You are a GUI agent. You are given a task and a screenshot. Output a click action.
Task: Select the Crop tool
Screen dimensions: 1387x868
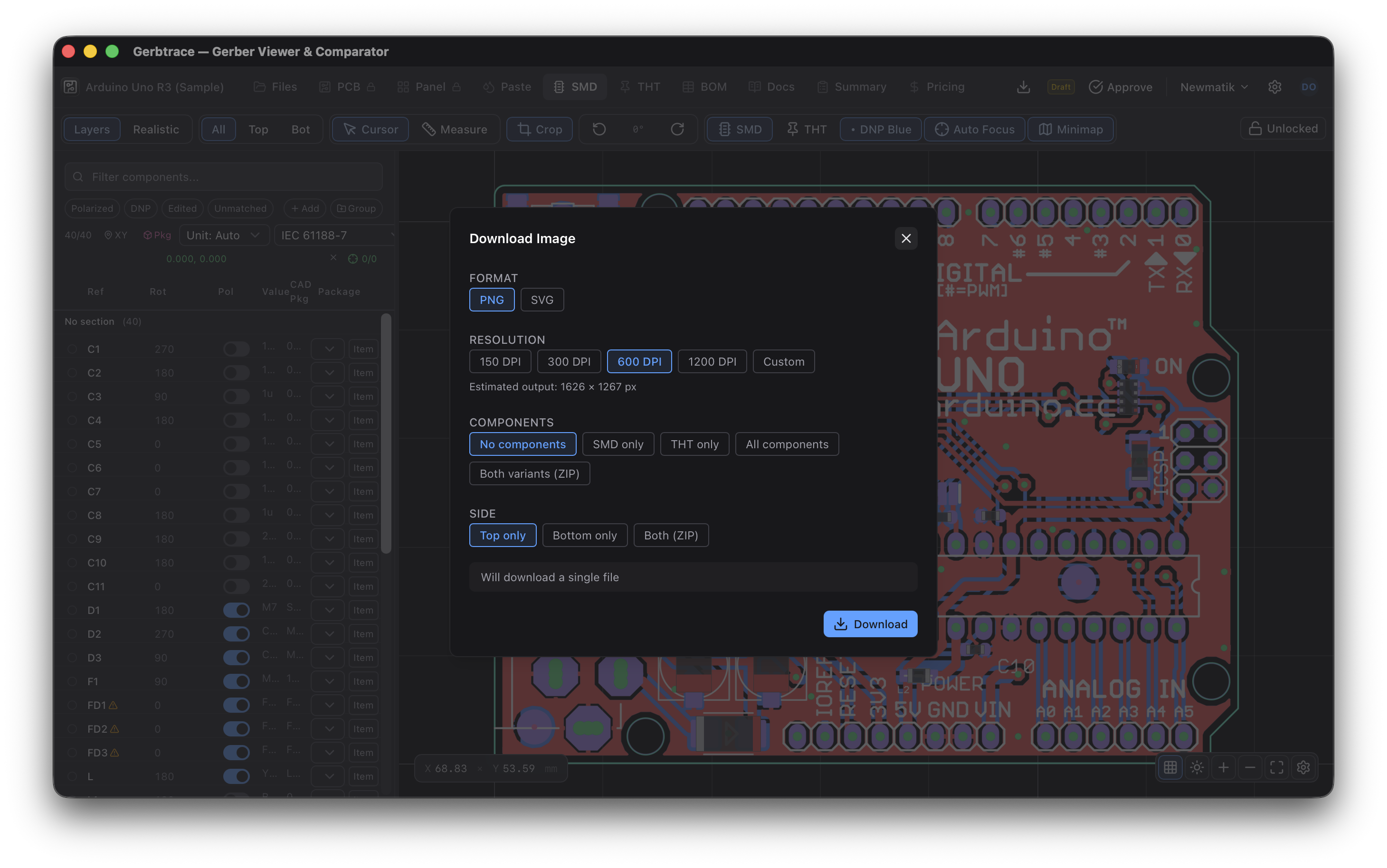point(539,129)
